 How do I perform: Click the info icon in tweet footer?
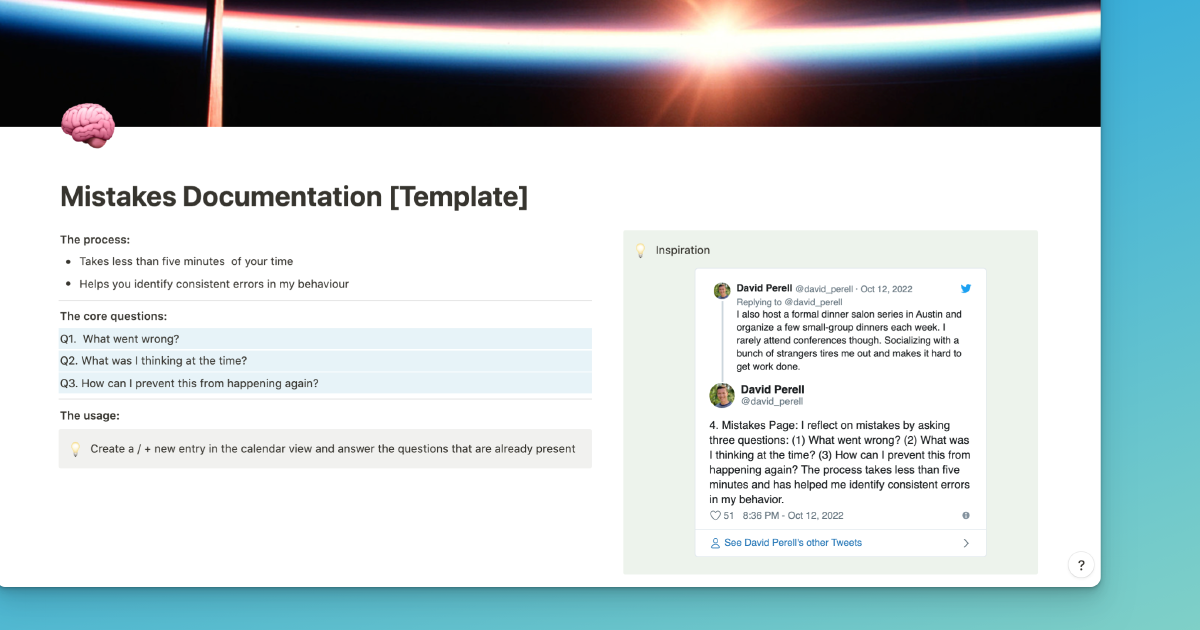[x=965, y=516]
